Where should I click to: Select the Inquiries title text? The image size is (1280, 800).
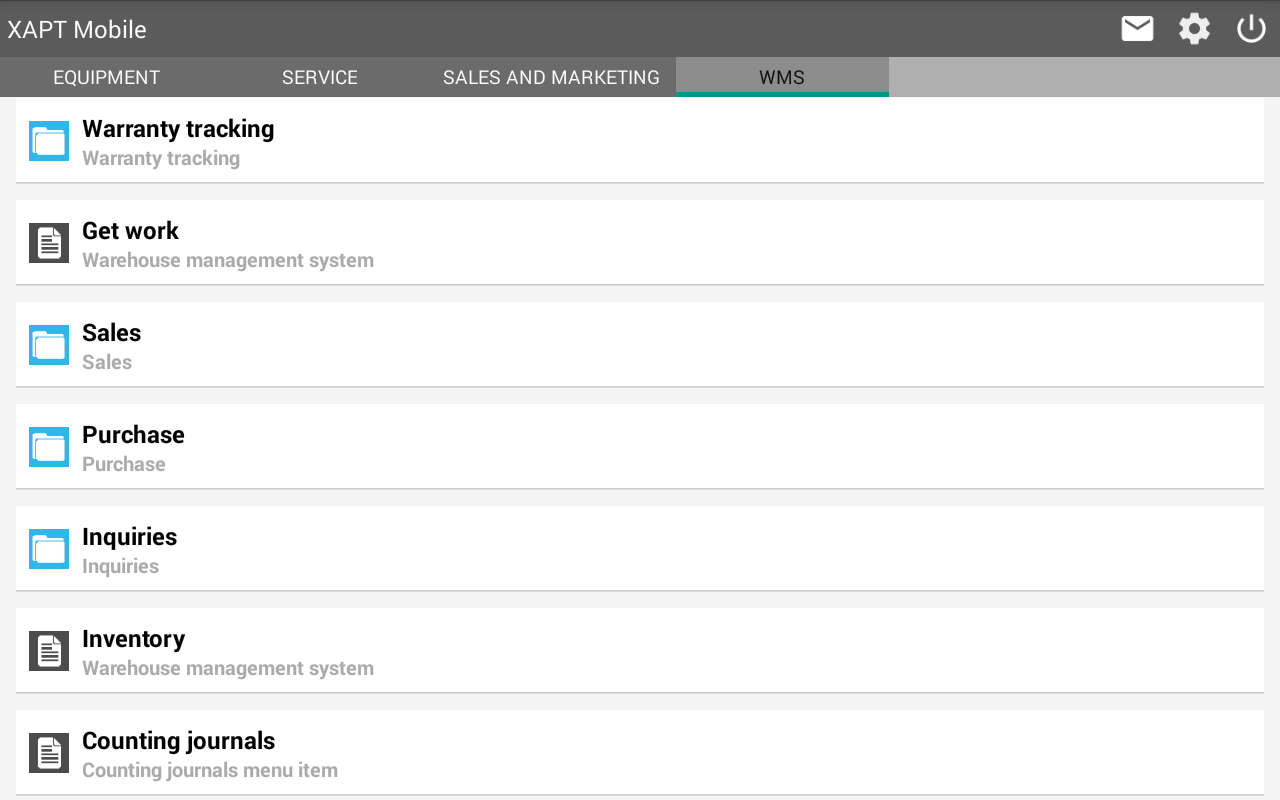129,537
